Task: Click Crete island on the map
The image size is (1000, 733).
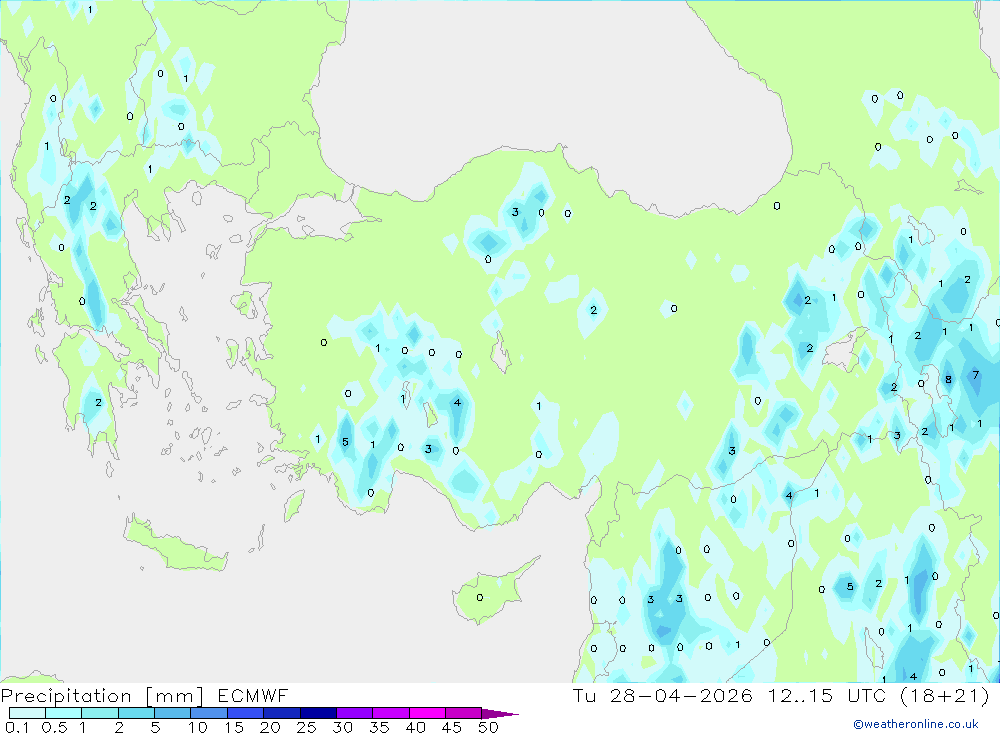Action: pyautogui.click(x=175, y=545)
